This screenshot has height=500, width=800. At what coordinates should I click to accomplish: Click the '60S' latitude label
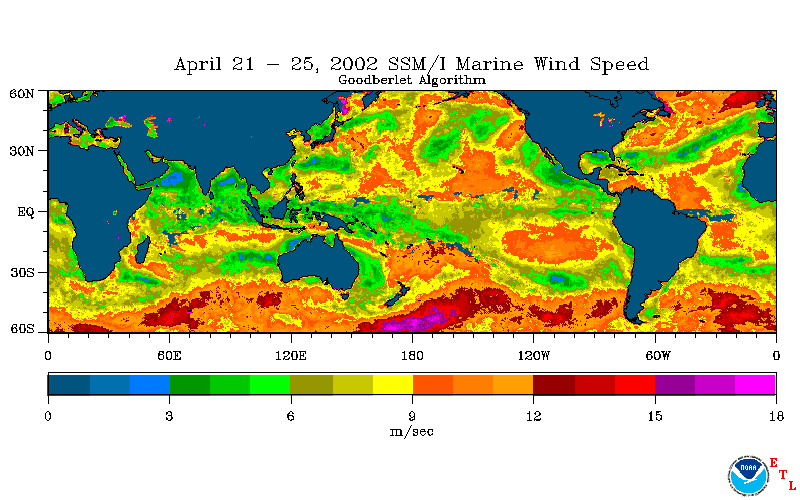point(22,329)
